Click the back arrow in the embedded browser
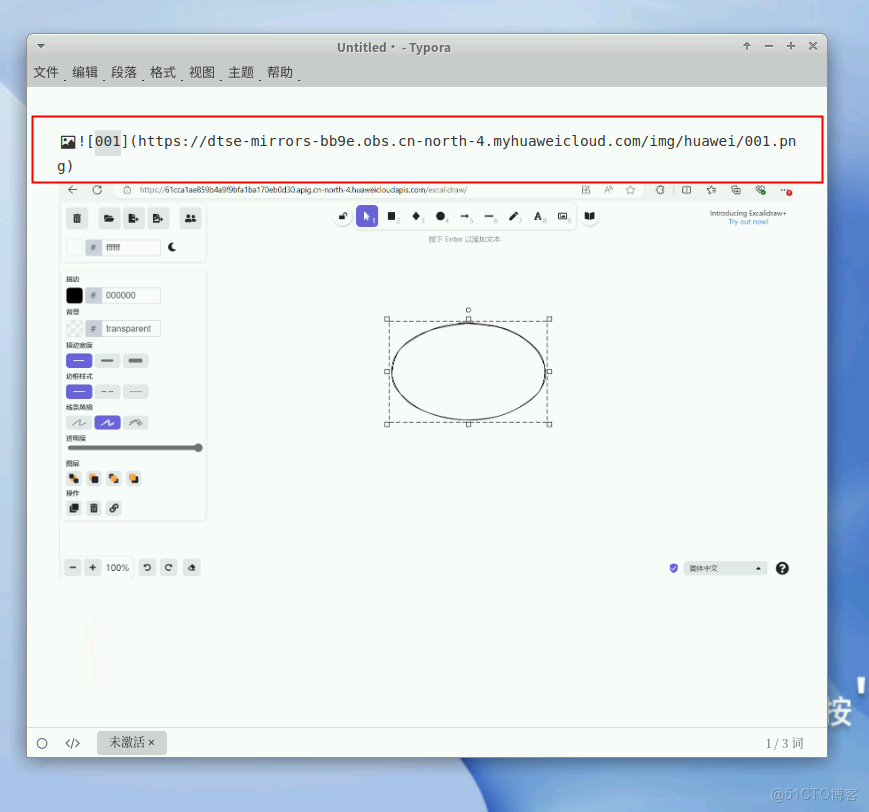869x812 pixels. [73, 190]
